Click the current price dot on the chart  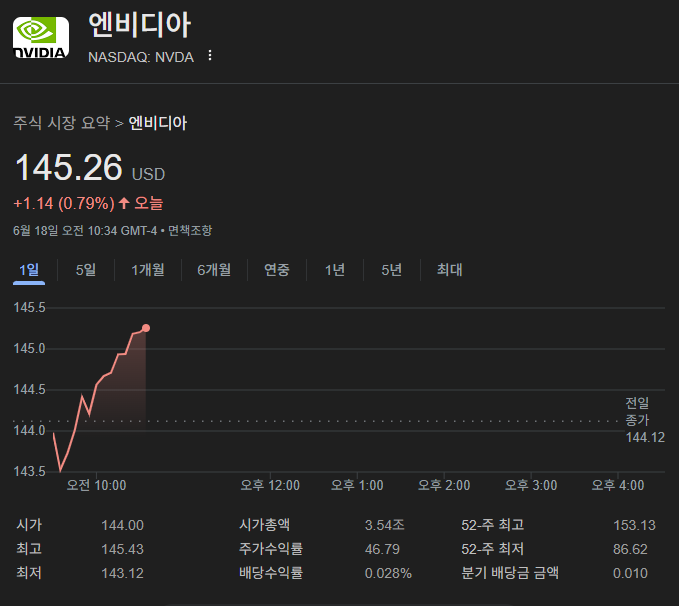146,328
